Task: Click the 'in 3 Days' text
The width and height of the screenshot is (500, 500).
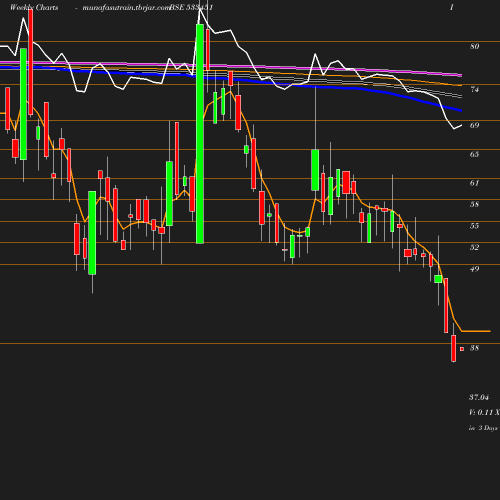Action: point(483,428)
